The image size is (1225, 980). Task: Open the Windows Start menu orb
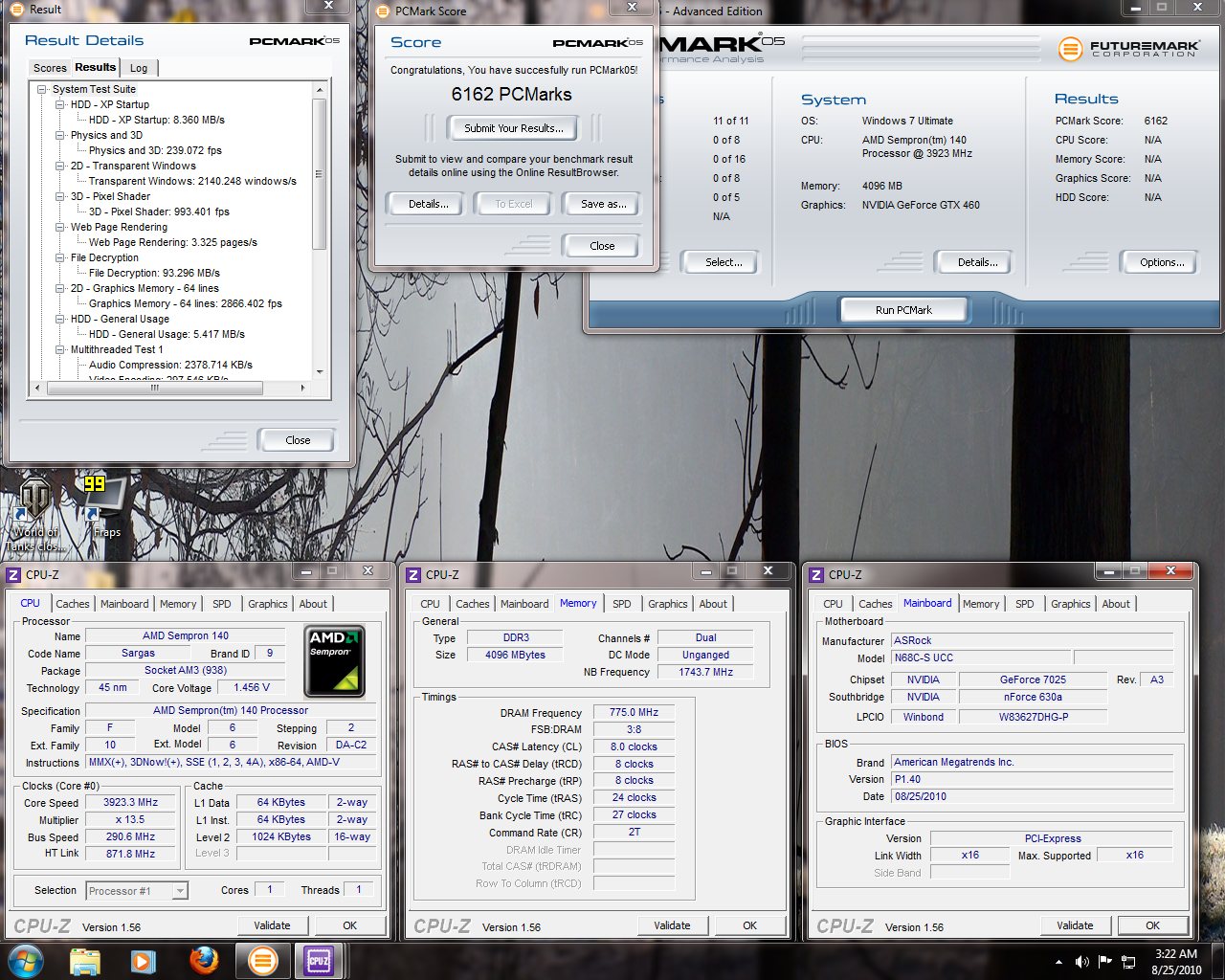[26, 960]
